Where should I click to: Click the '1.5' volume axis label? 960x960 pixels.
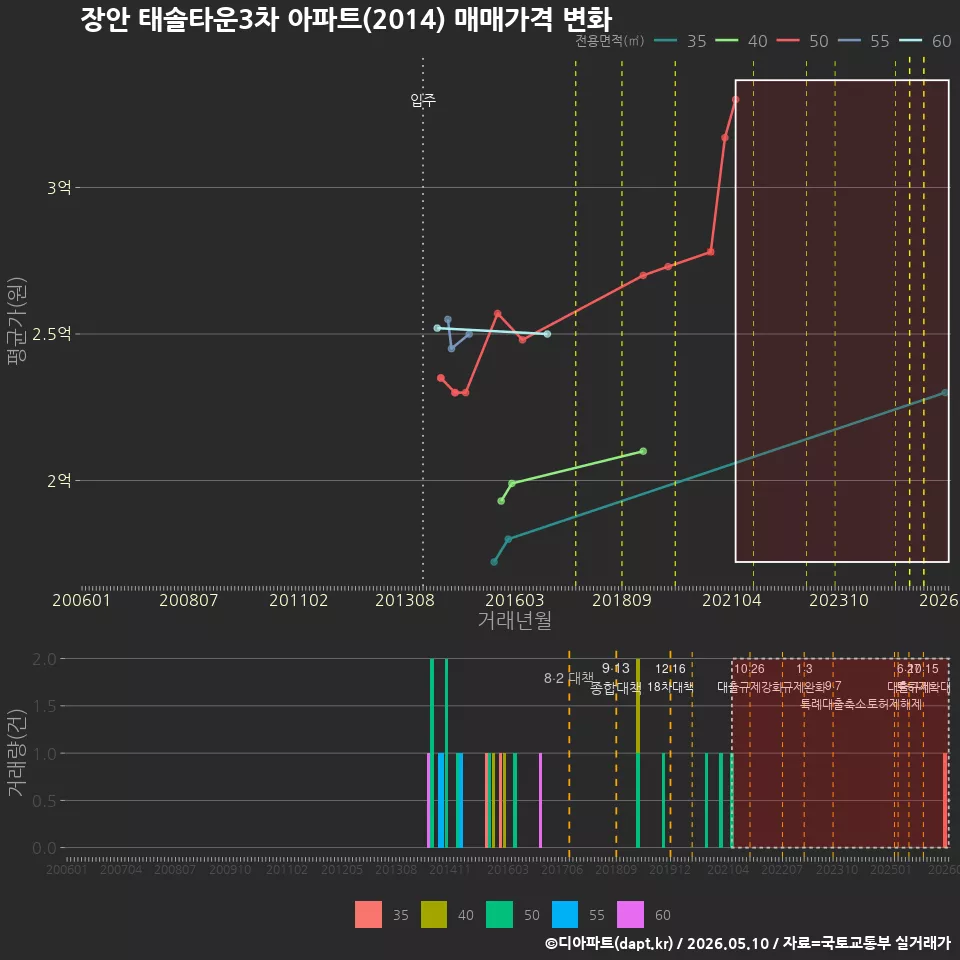tap(44, 706)
